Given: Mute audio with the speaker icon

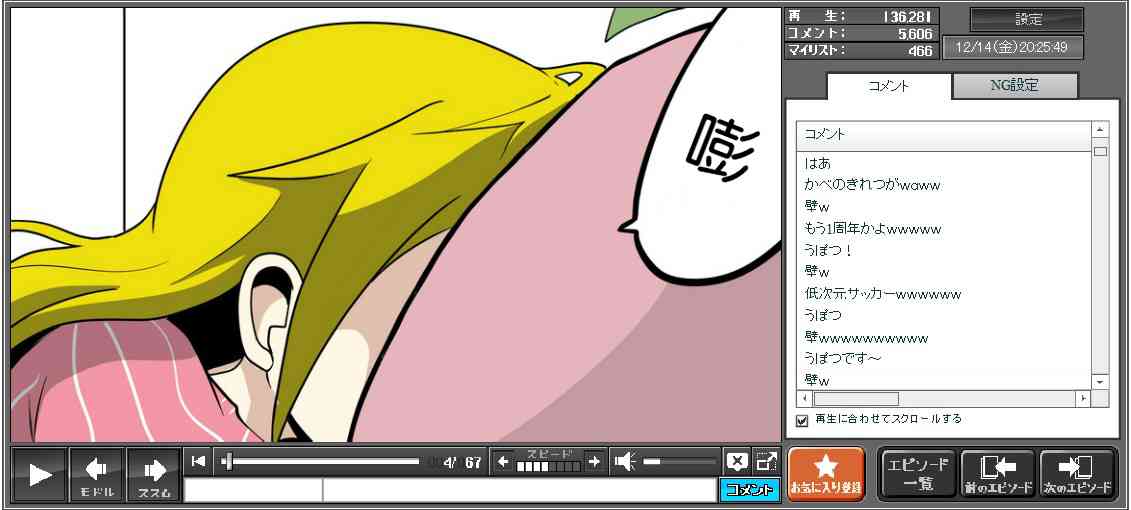Looking at the screenshot, I should [x=625, y=461].
